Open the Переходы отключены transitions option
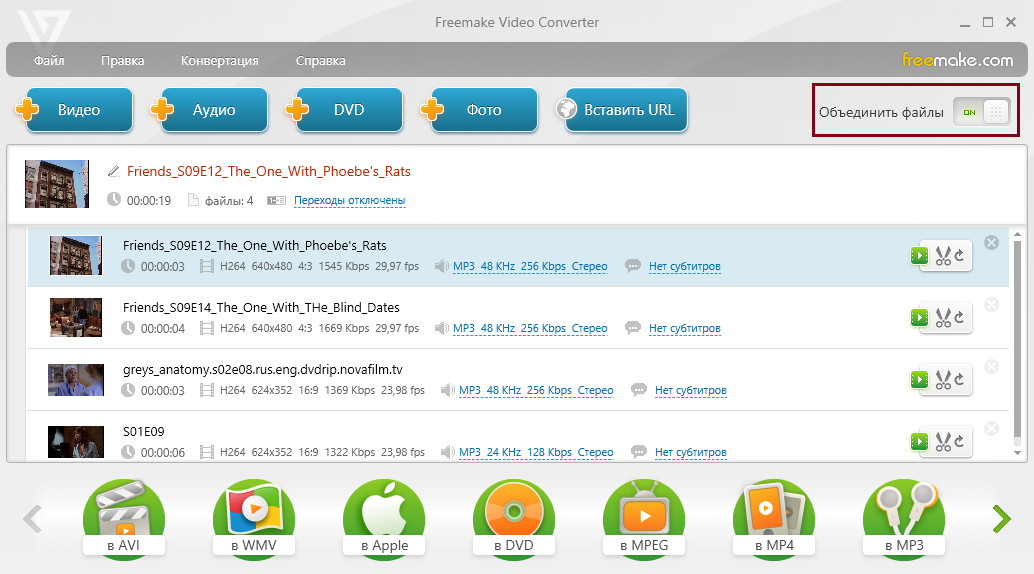Viewport: 1034px width, 574px height. click(x=349, y=200)
